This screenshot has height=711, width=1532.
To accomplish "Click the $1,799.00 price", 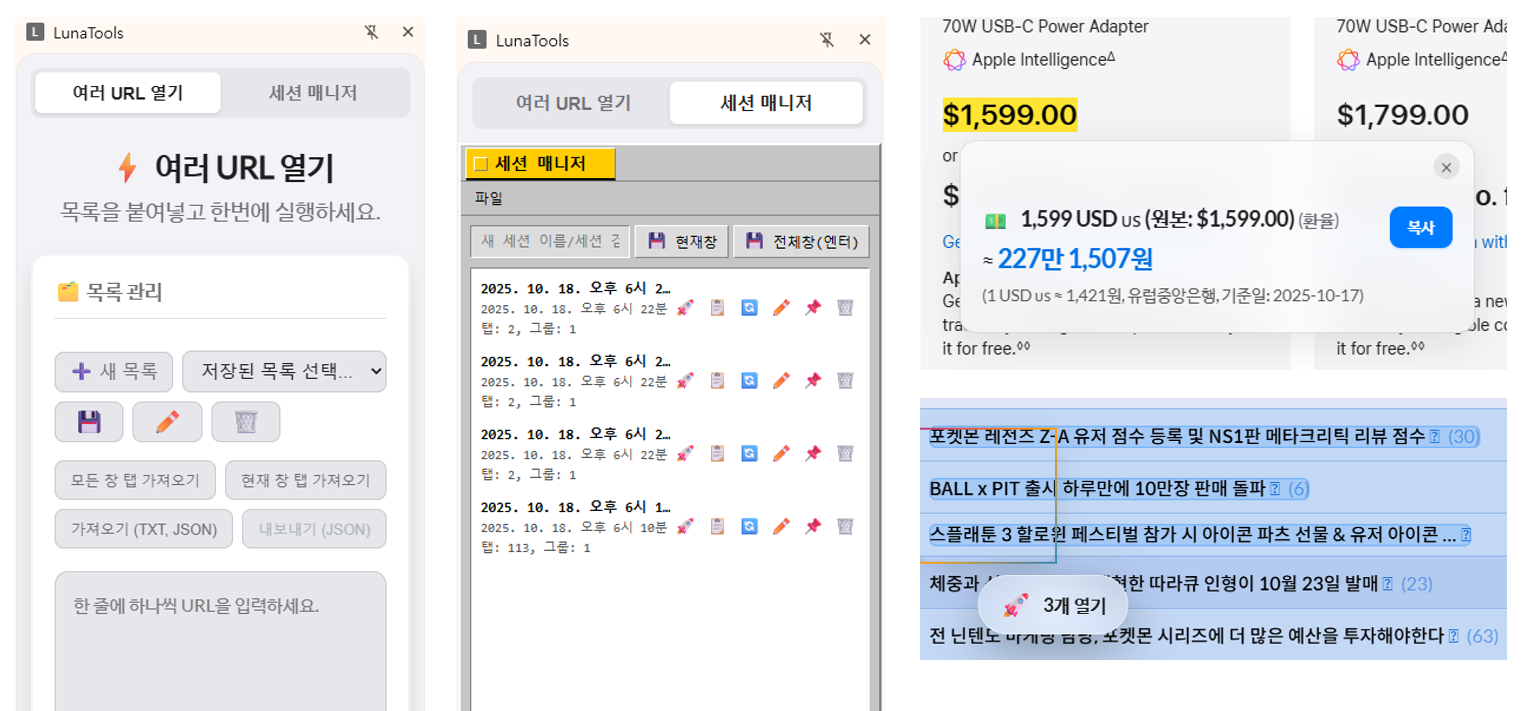I will 1403,115.
